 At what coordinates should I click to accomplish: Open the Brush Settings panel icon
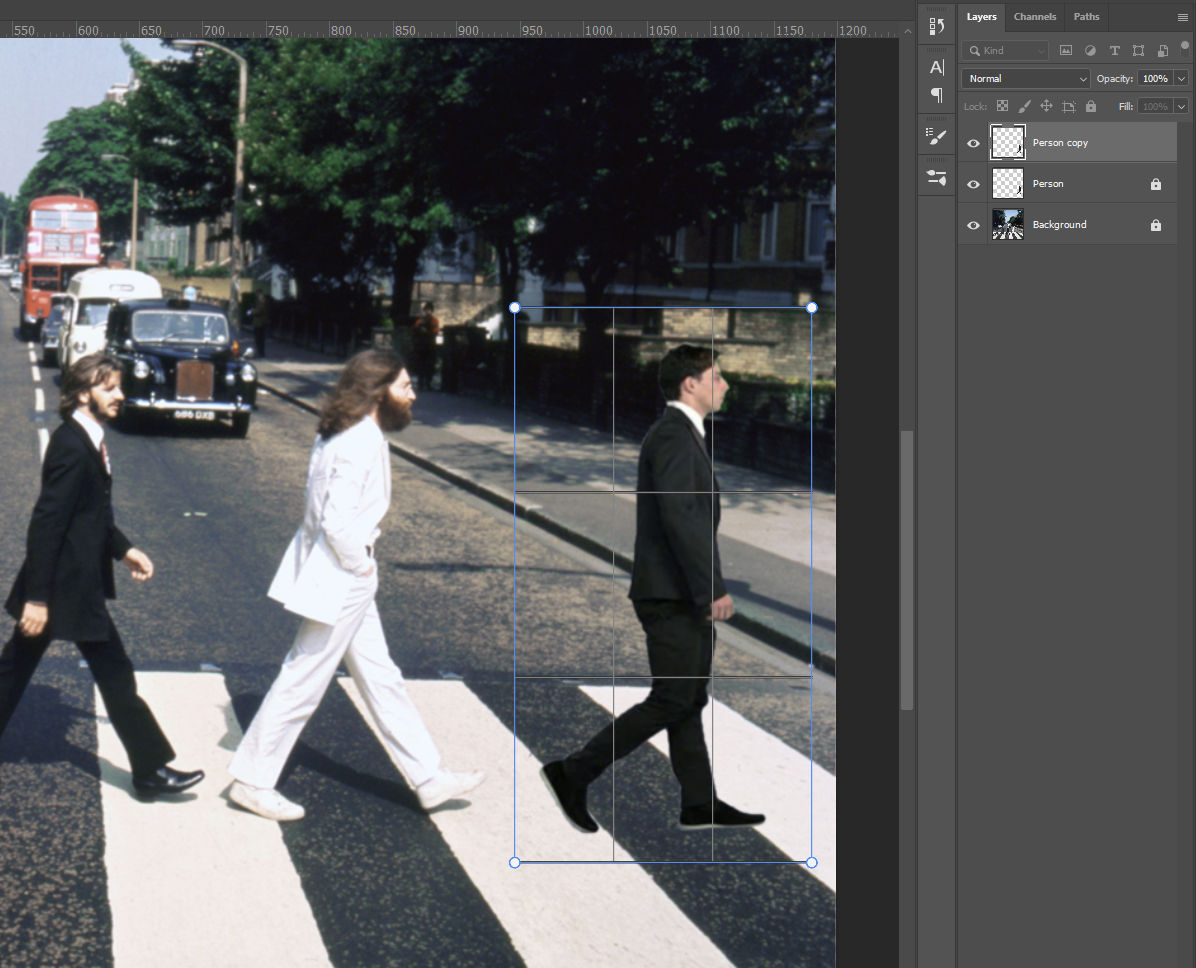pyautogui.click(x=937, y=137)
